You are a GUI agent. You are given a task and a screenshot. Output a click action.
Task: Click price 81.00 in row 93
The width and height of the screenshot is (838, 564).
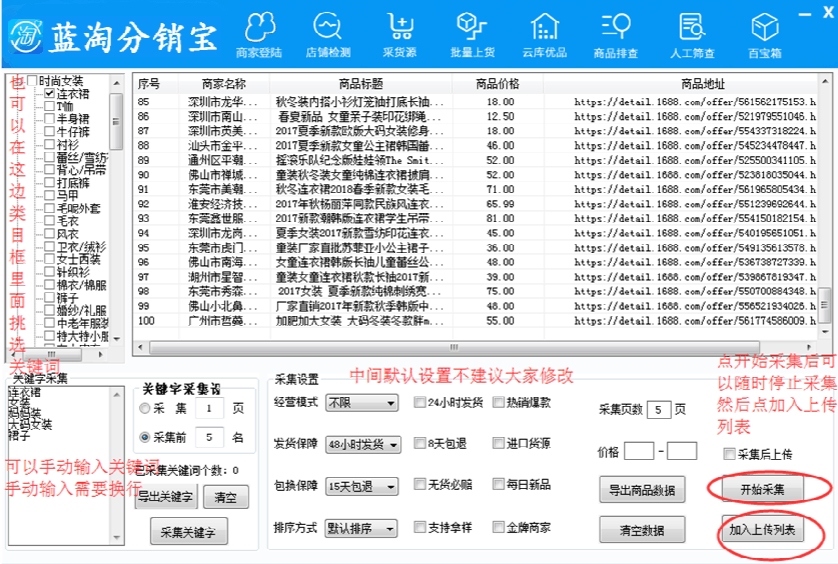500,219
